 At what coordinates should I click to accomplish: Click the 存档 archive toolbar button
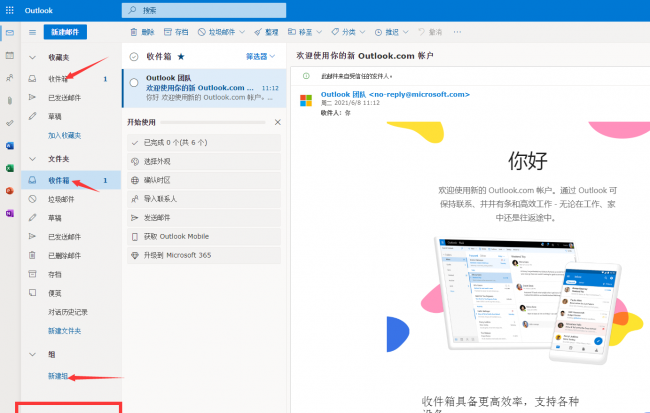coord(176,32)
